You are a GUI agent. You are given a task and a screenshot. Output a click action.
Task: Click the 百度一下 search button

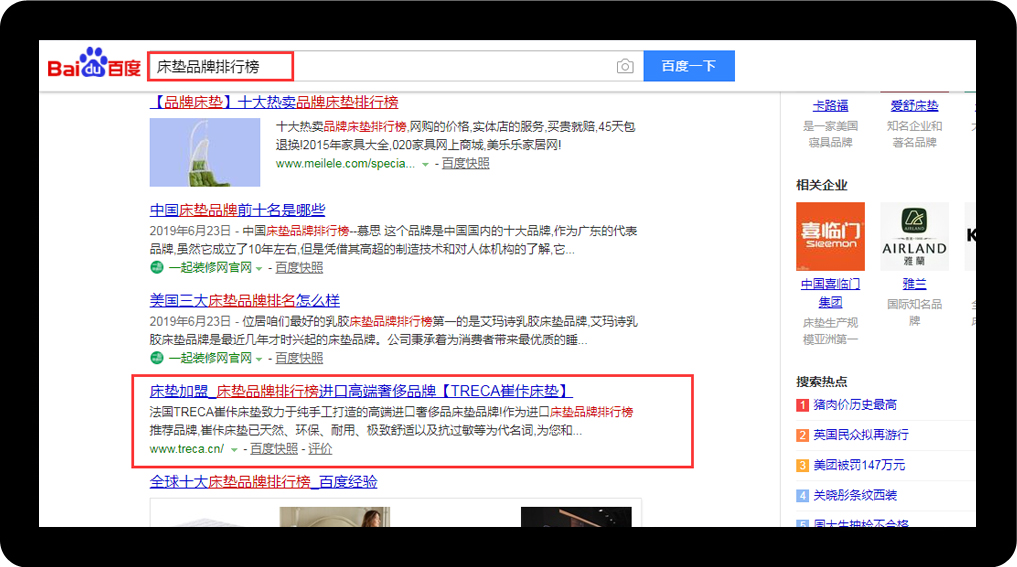click(689, 66)
